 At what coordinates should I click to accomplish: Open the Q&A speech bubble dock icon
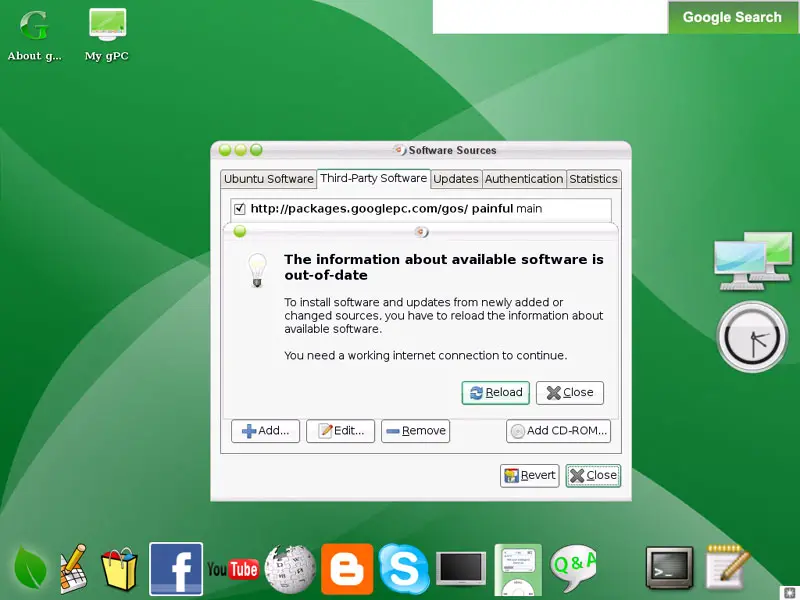(x=573, y=568)
